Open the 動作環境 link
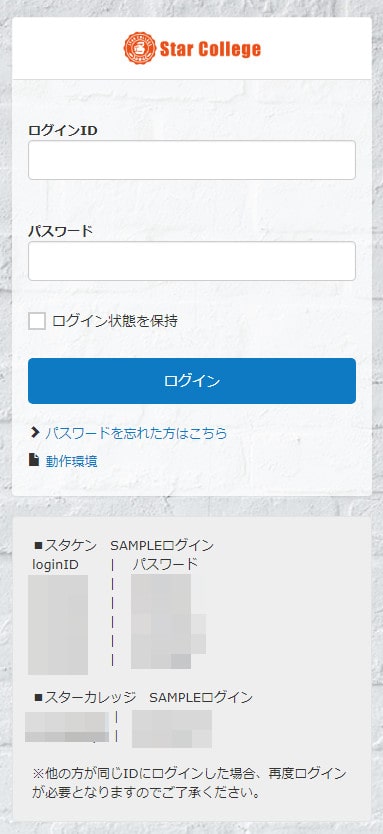Screen dimensions: 383x834 click(71, 461)
